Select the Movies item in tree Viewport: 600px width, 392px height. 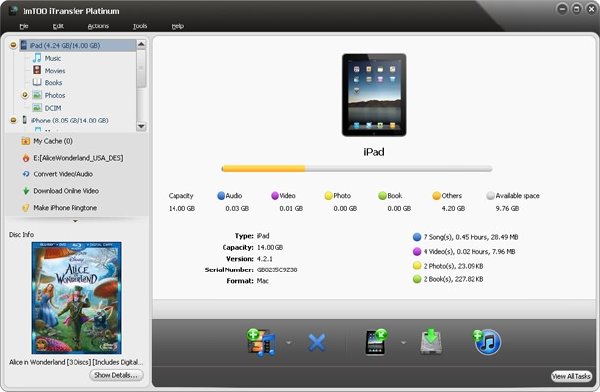pyautogui.click(x=55, y=70)
